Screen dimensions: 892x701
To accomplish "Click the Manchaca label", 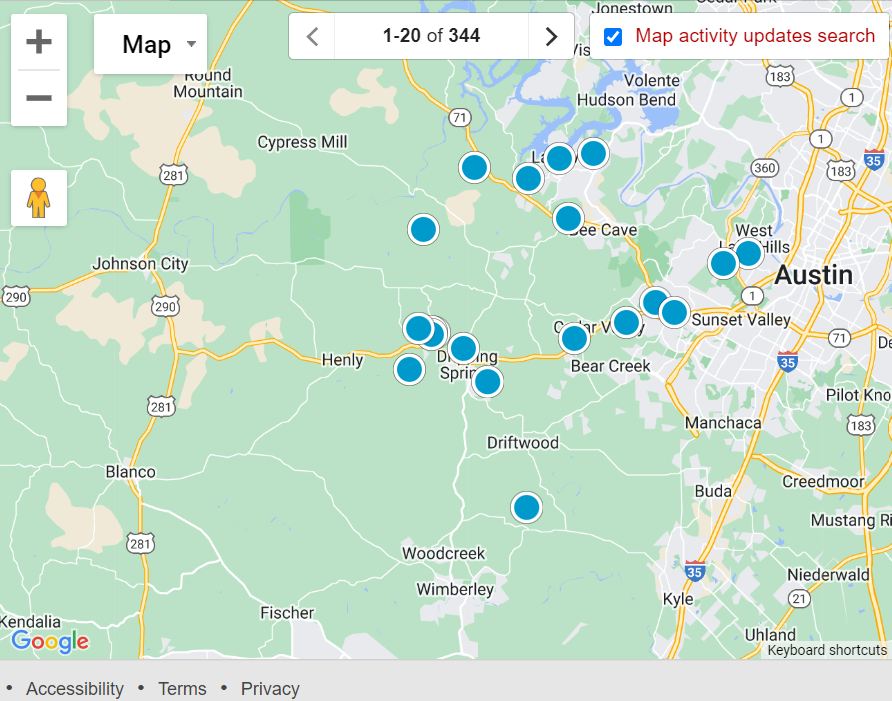I will [723, 423].
